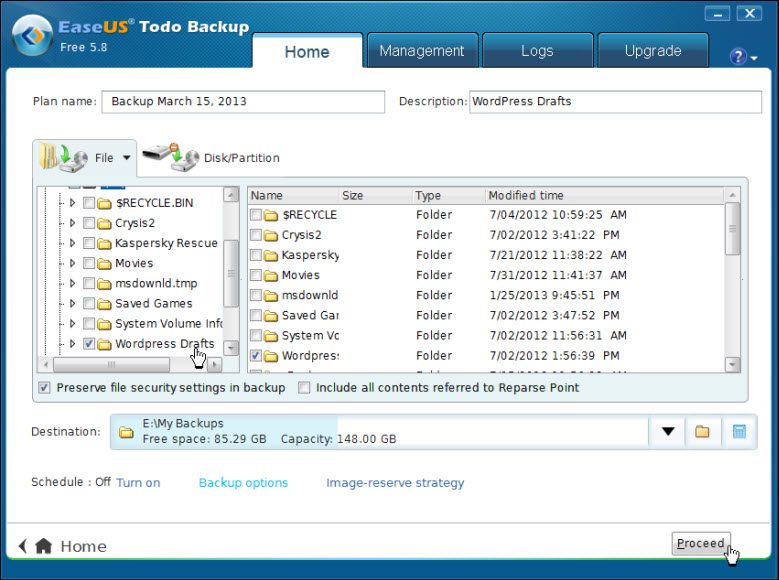
Task: Click the blue calculator icon in destination
Action: [x=739, y=431]
